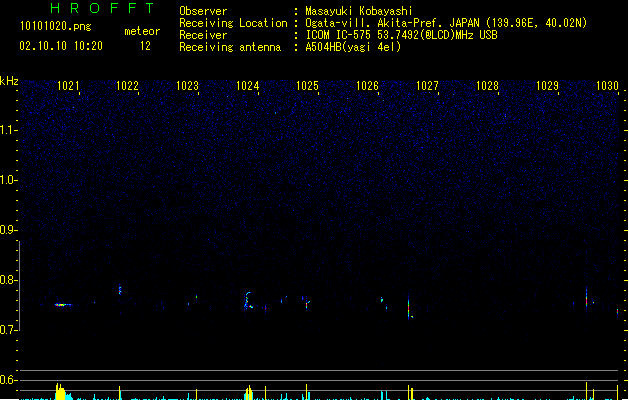Click the HROFFT title text
Screen dimensions: 629x400
(x=102, y=8)
